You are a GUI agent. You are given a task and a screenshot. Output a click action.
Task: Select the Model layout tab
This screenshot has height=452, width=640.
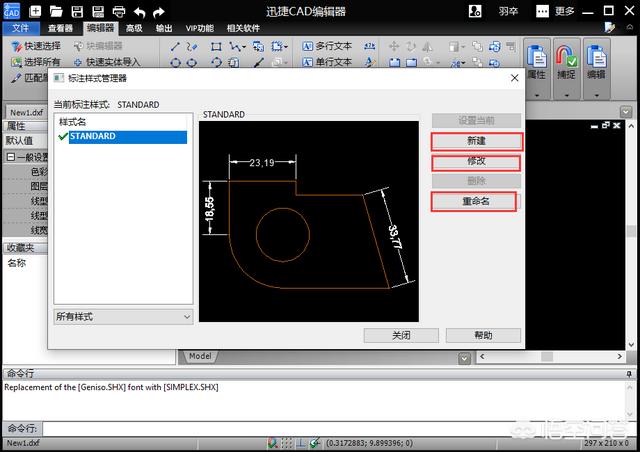(x=200, y=356)
